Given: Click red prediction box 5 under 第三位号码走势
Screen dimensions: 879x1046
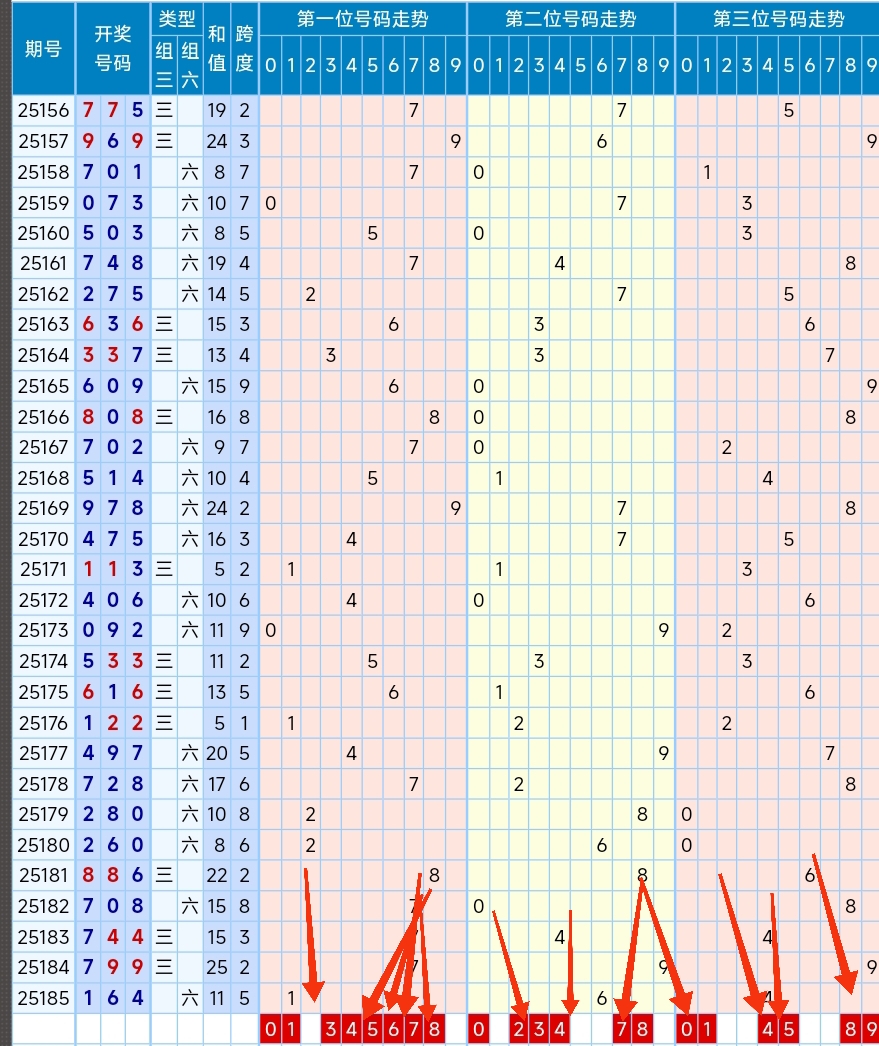Looking at the screenshot, I should 788,1029.
